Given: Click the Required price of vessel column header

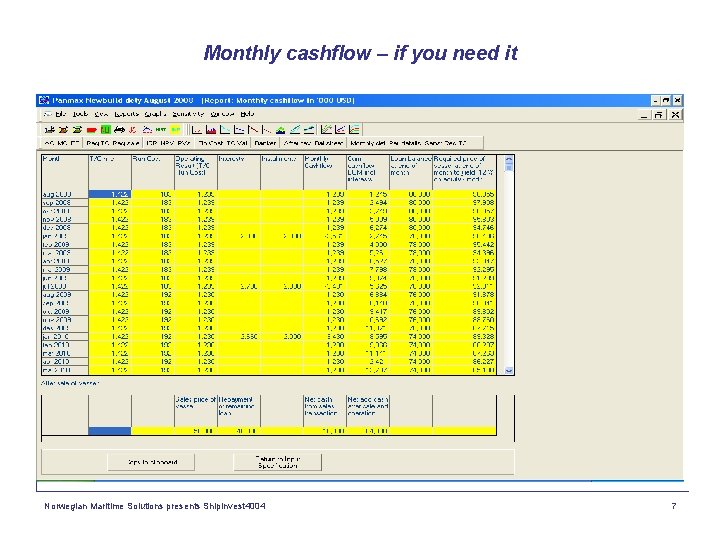Looking at the screenshot, I should coord(464,172).
